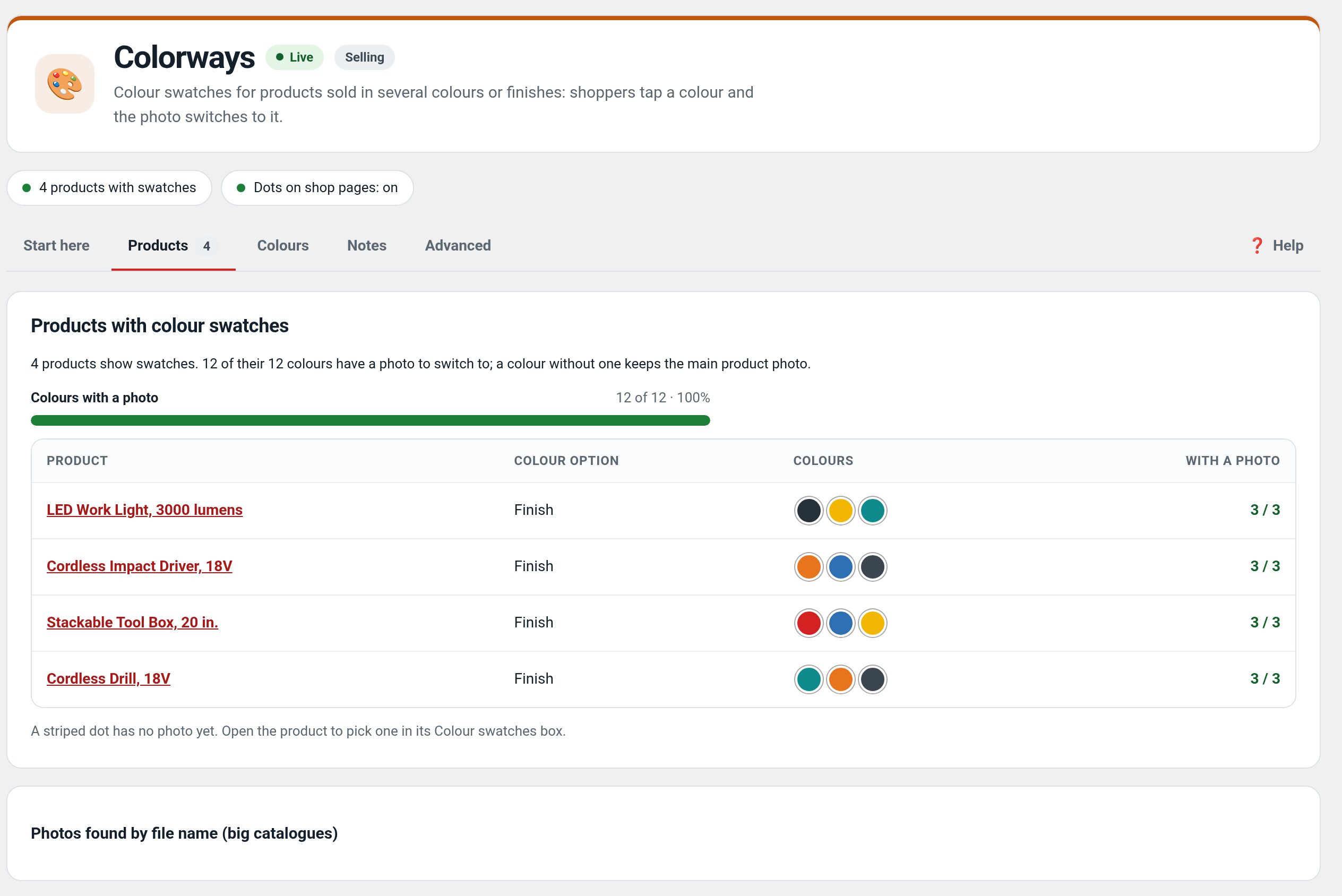Click the yellow swatch for Stackable Tool Box
This screenshot has height=896, width=1342.
click(872, 623)
